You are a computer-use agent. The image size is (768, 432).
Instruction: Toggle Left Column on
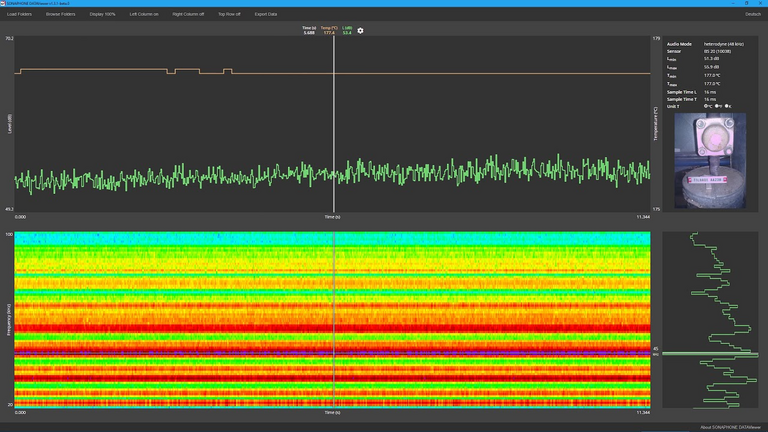[144, 14]
